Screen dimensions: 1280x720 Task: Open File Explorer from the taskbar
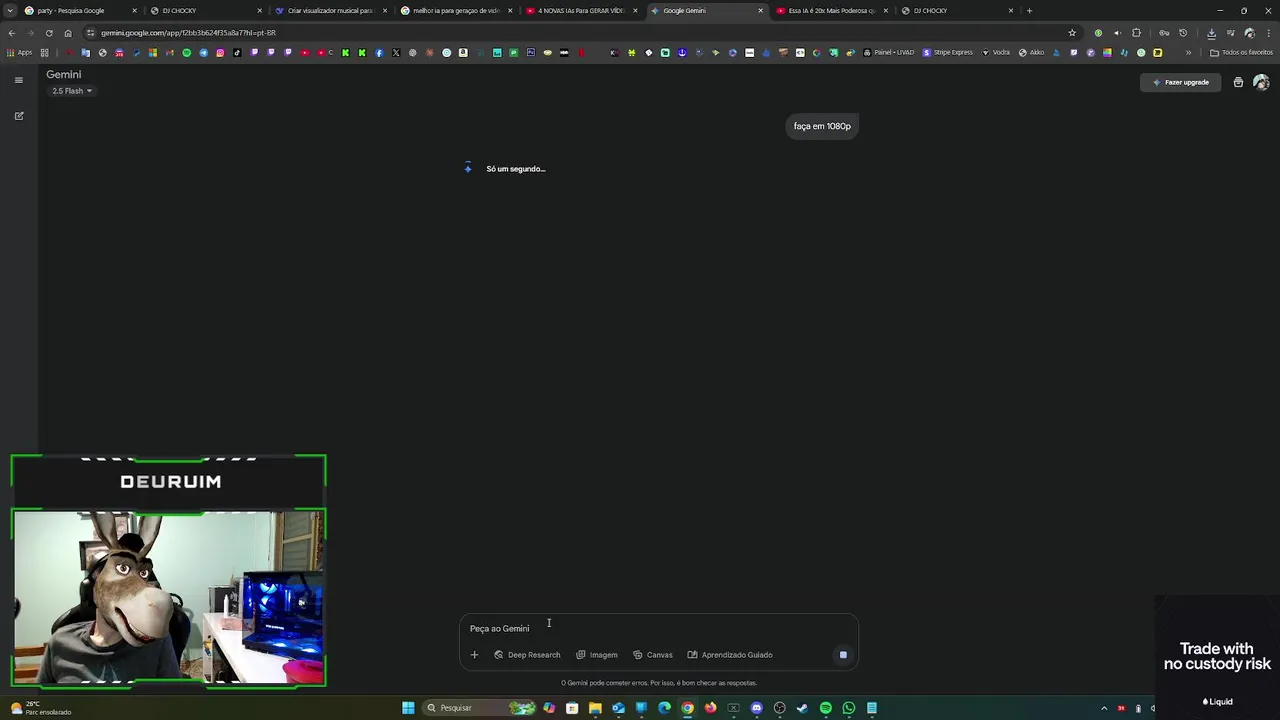(x=595, y=708)
